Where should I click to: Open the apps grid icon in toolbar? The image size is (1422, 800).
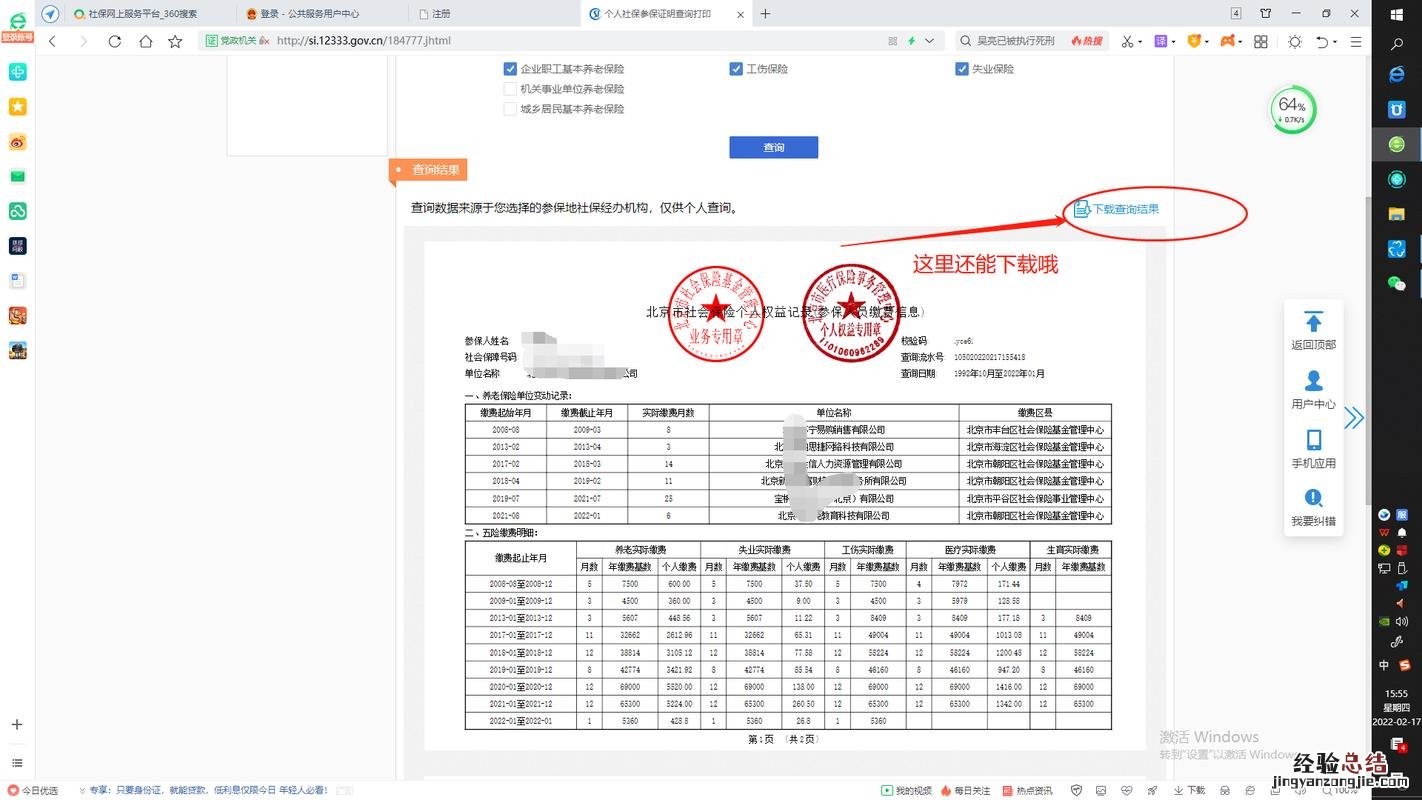click(x=1261, y=41)
